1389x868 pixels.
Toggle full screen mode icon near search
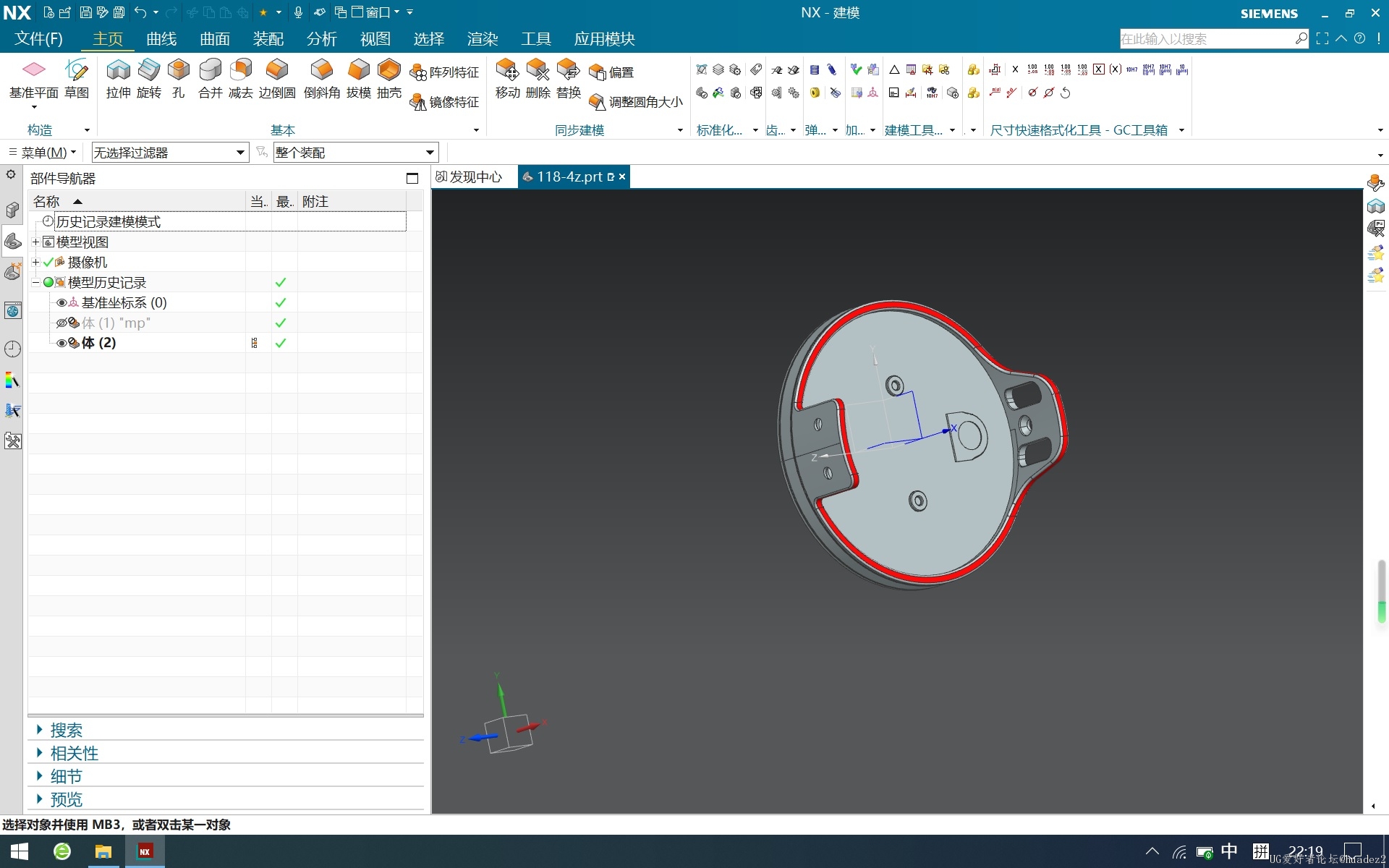[1322, 38]
